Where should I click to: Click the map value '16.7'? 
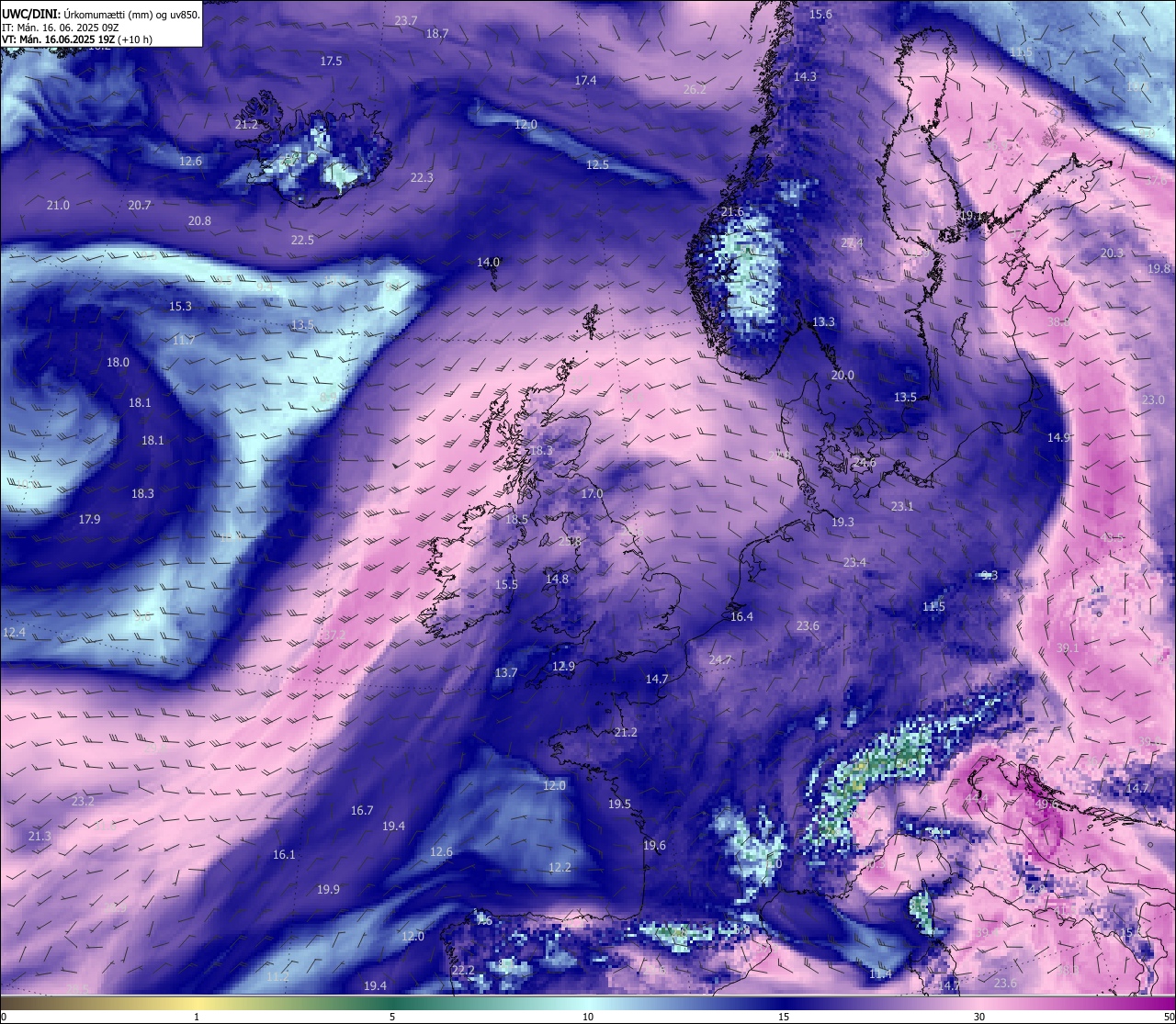[362, 810]
